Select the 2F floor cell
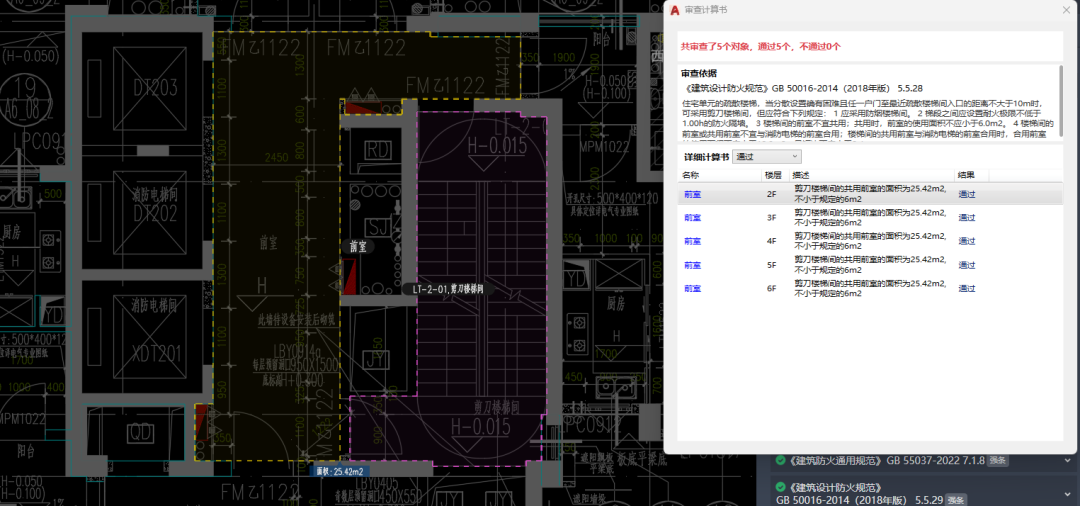Viewport: 1080px width, 506px height. (771, 194)
